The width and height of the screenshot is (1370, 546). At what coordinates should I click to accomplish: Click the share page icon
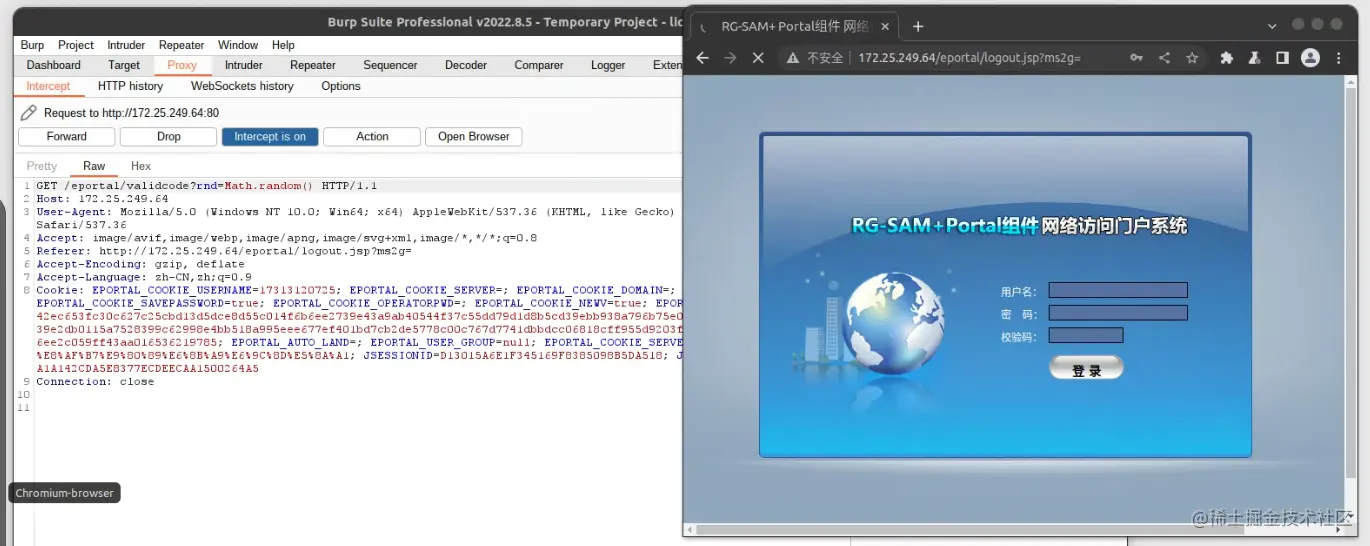pos(1164,58)
